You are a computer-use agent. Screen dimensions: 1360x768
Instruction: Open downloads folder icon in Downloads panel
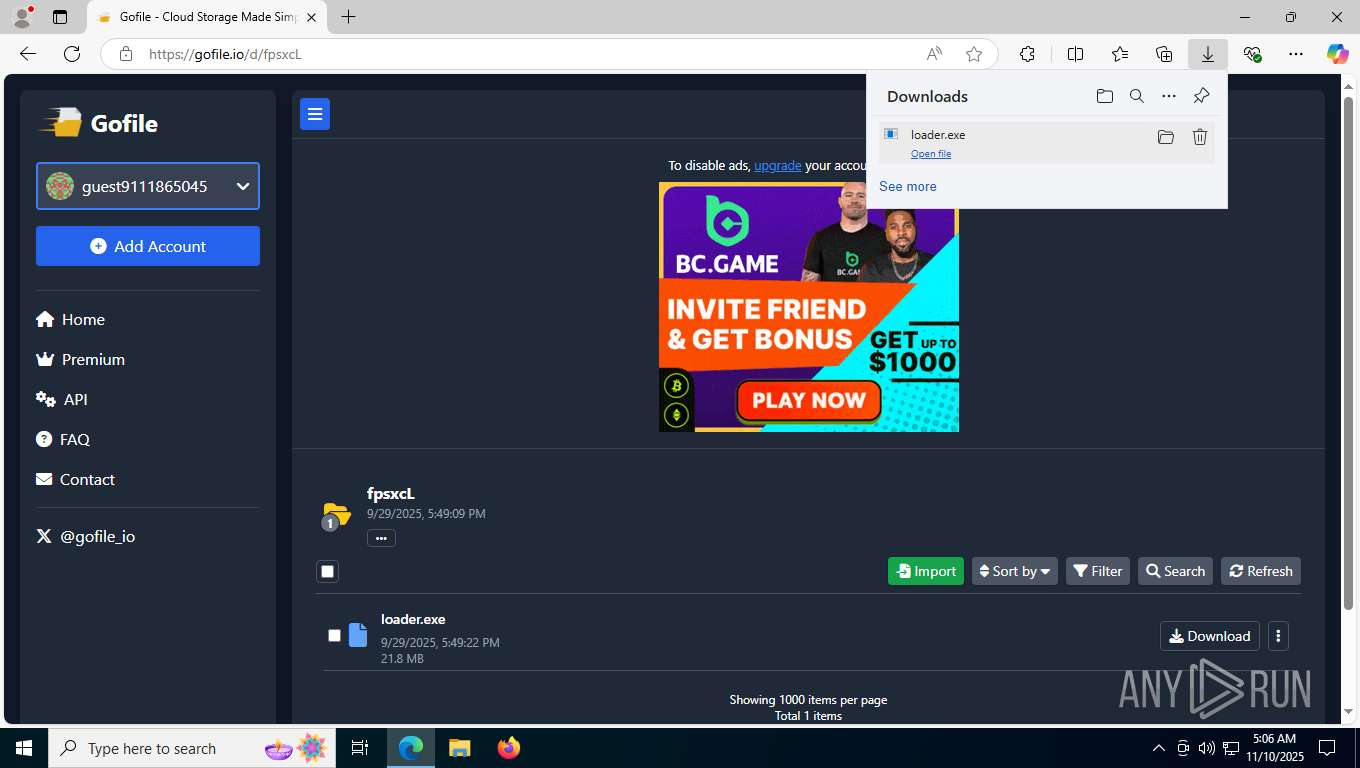point(1104,96)
